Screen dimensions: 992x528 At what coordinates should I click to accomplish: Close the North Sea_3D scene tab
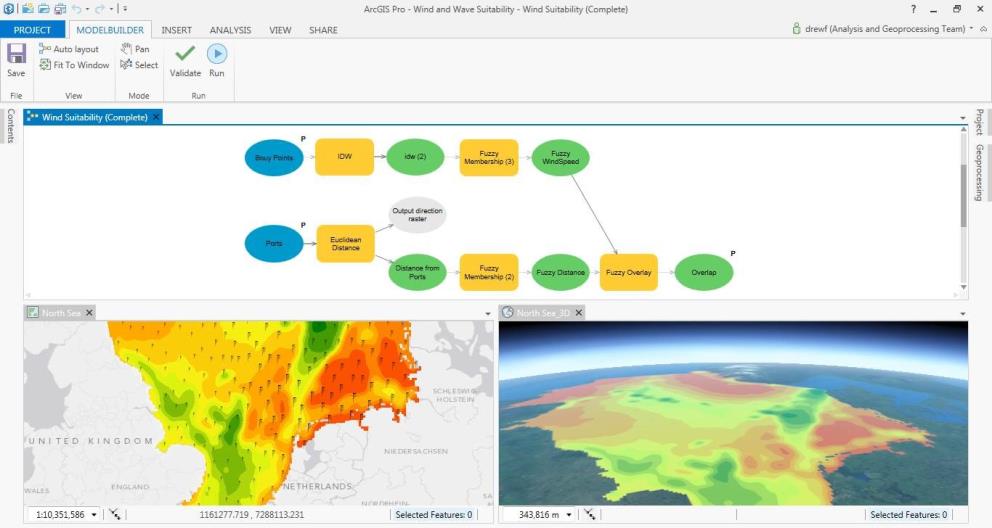[x=578, y=312]
